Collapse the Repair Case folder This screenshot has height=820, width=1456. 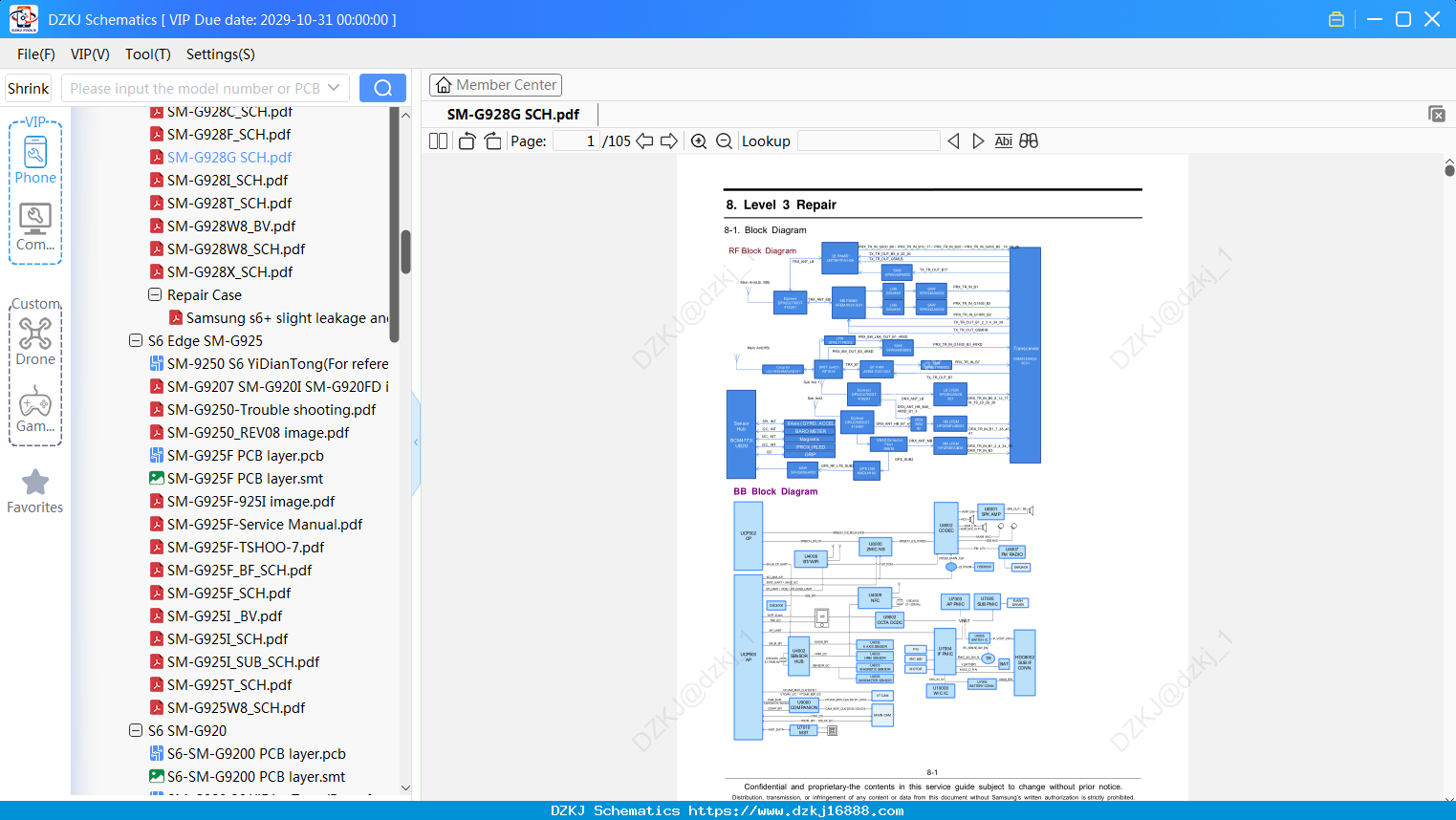pyautogui.click(x=155, y=295)
